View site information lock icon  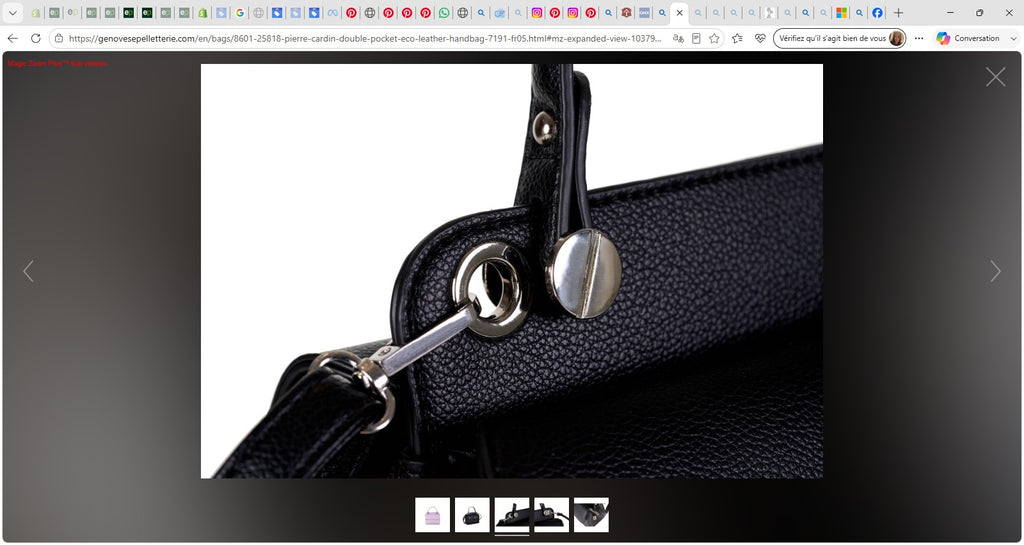(x=59, y=39)
